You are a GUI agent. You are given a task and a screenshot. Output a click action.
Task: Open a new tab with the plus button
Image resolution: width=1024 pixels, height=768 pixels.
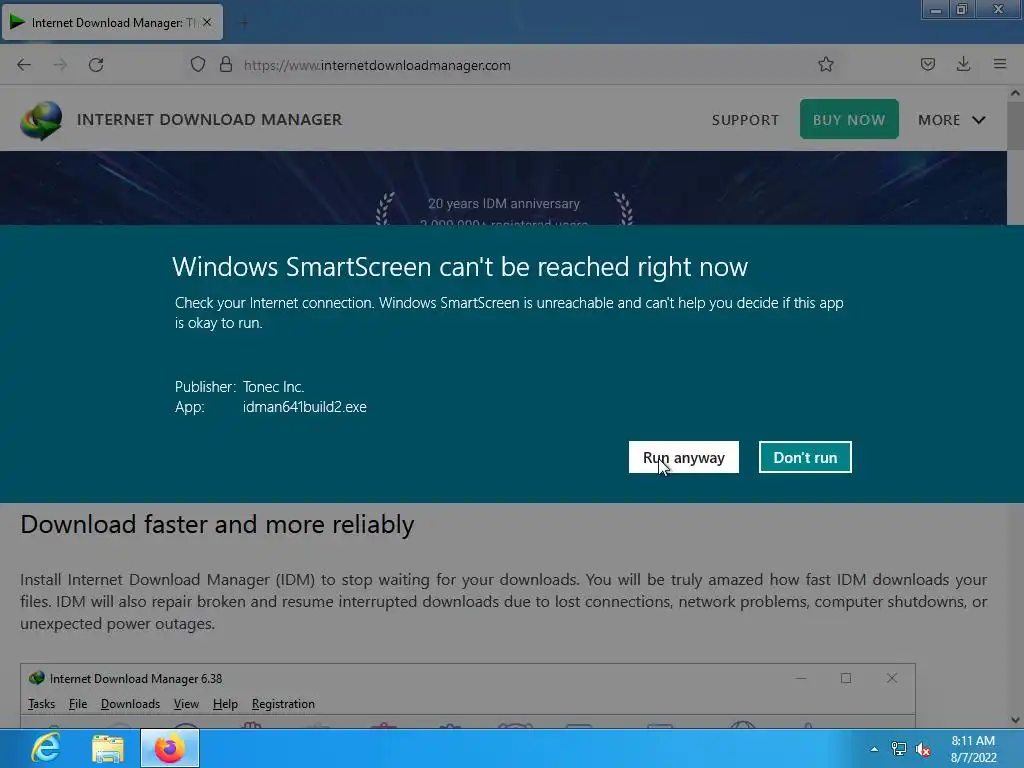tap(244, 23)
